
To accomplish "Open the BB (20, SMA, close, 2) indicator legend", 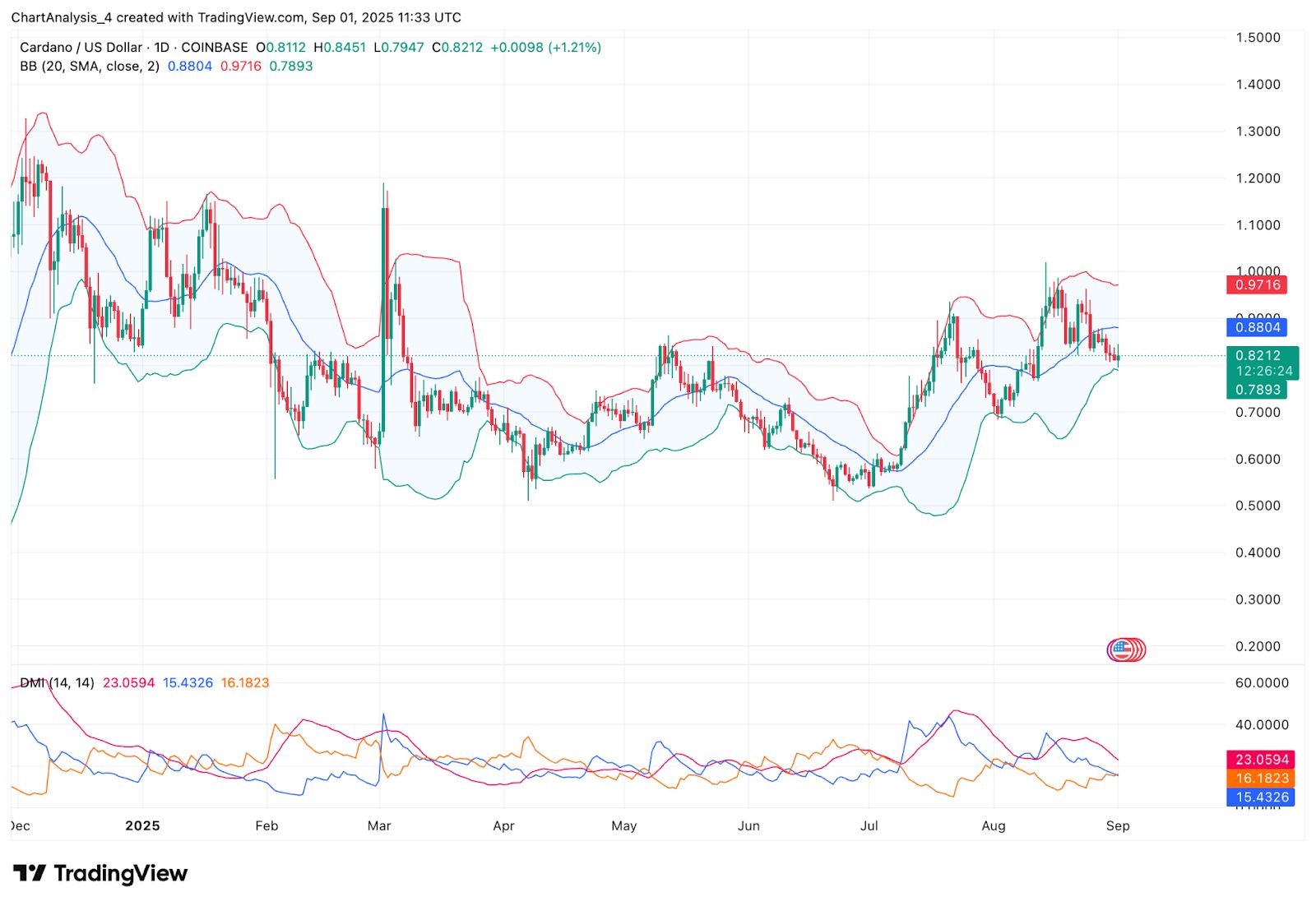I will [90, 67].
